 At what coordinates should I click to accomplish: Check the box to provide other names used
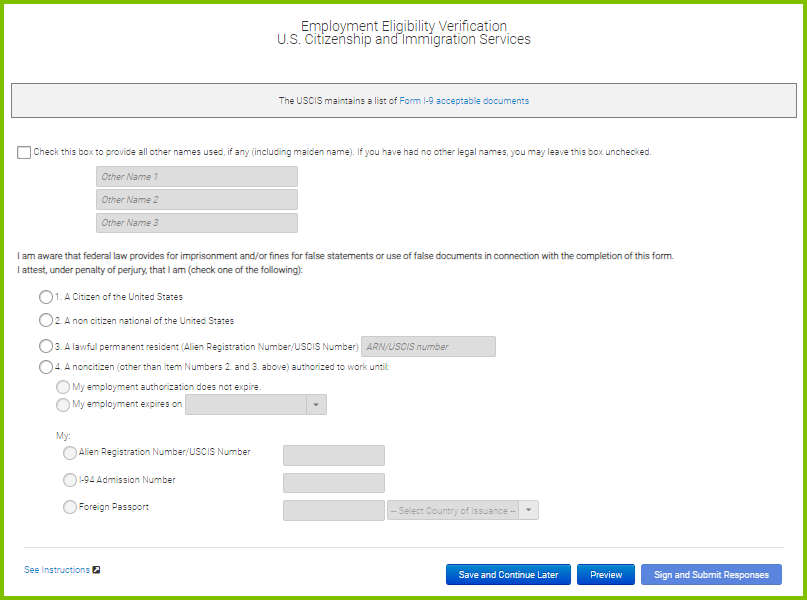pyautogui.click(x=24, y=152)
